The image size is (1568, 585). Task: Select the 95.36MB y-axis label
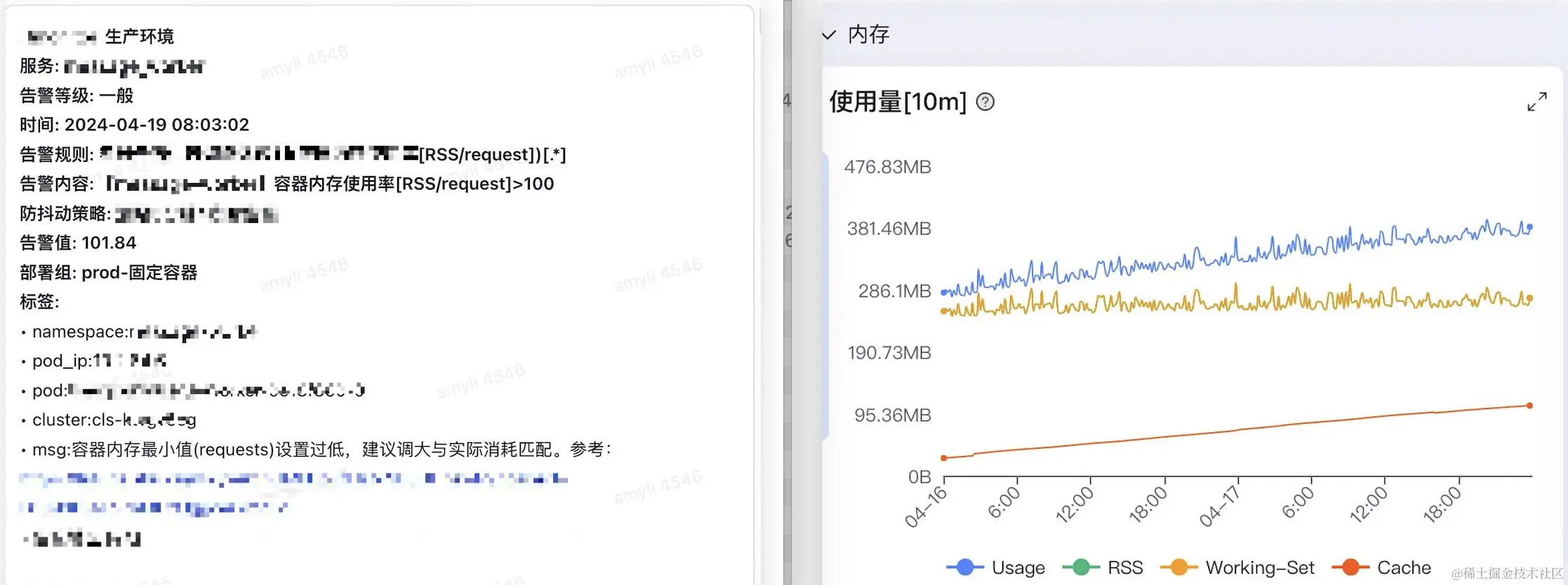click(x=892, y=415)
